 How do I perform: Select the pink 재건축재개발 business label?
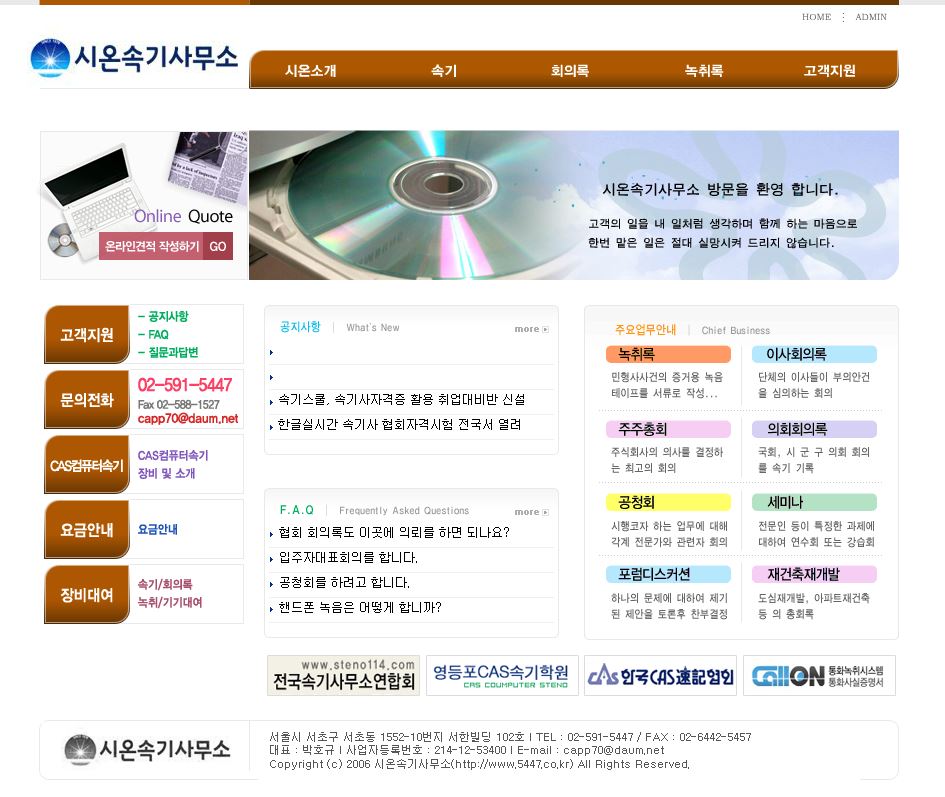pyautogui.click(x=814, y=575)
